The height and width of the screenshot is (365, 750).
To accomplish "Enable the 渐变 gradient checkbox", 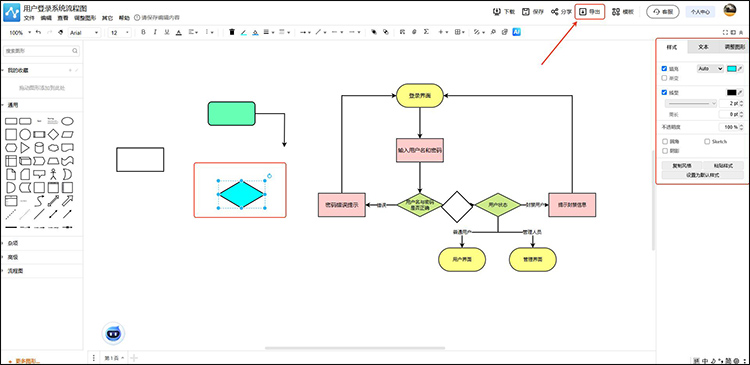I will pyautogui.click(x=664, y=77).
